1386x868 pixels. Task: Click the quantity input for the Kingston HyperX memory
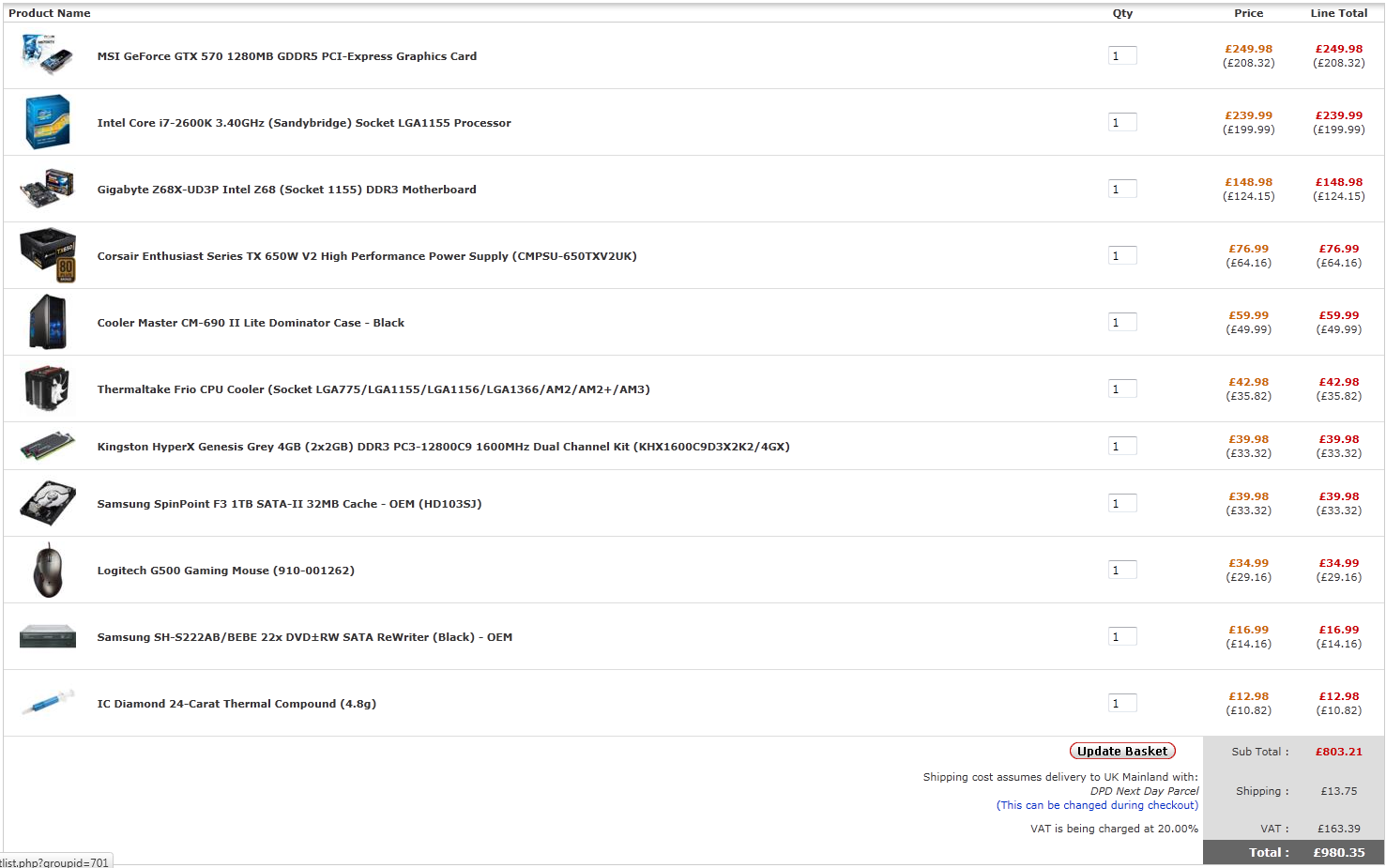click(x=1122, y=447)
